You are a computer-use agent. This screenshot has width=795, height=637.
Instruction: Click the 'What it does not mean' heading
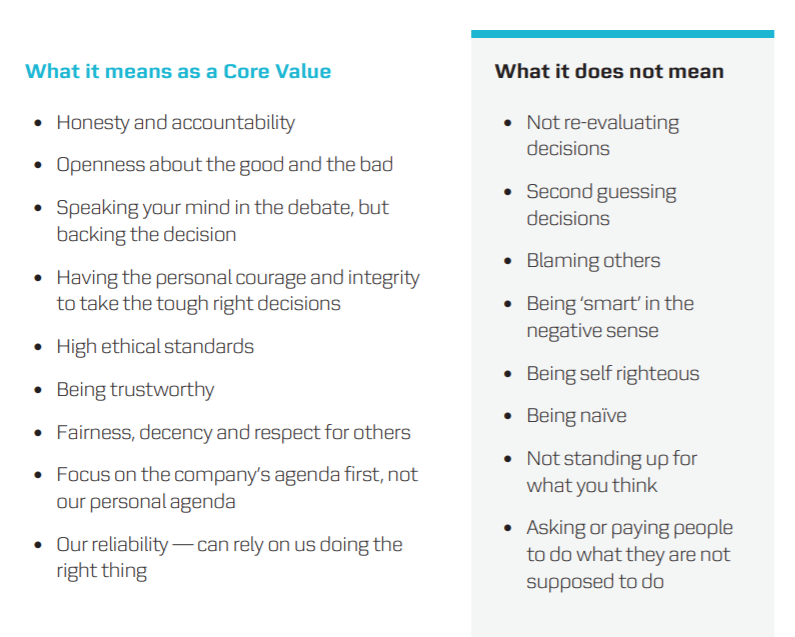click(609, 71)
